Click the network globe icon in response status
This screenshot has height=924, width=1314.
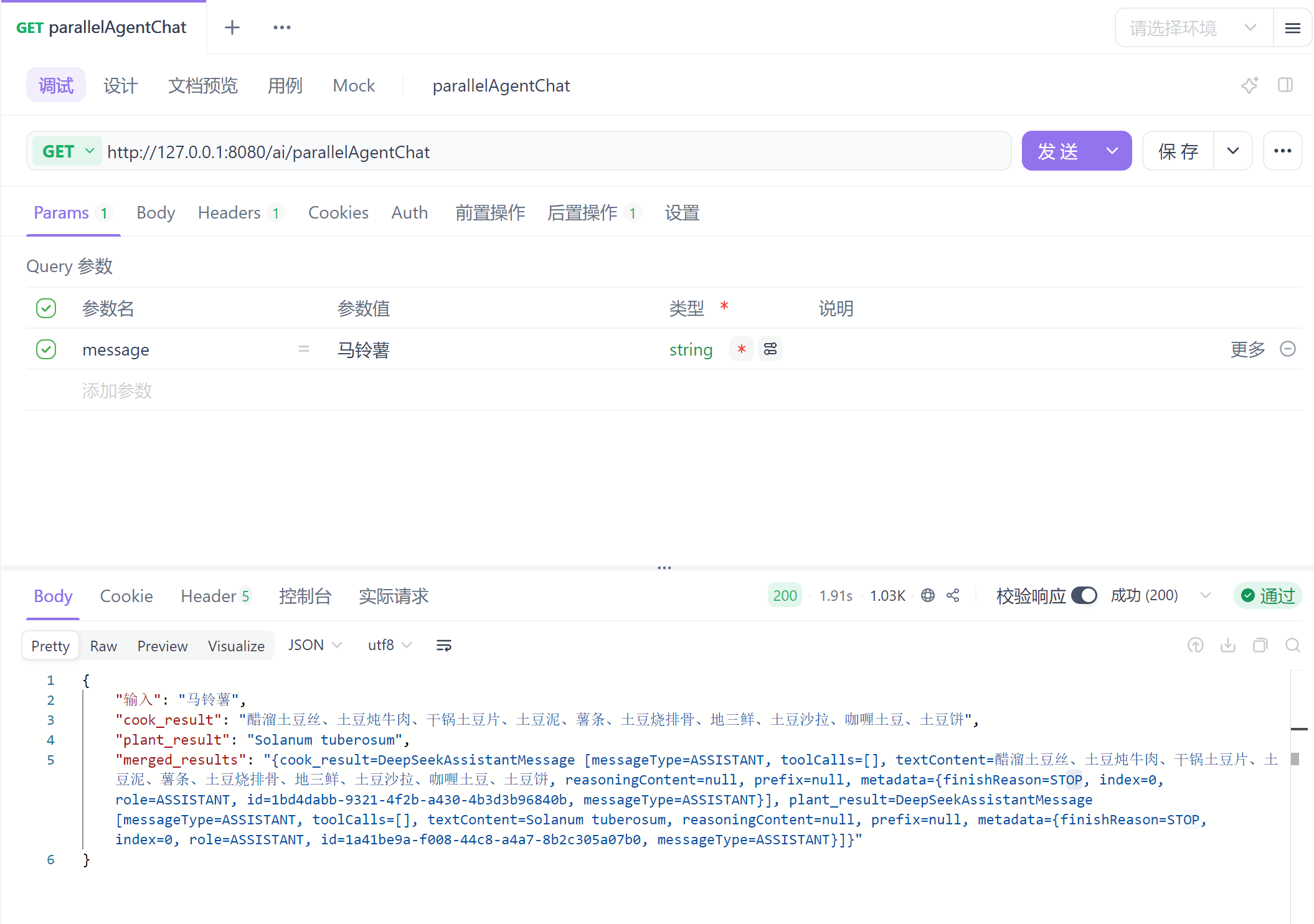point(928,596)
